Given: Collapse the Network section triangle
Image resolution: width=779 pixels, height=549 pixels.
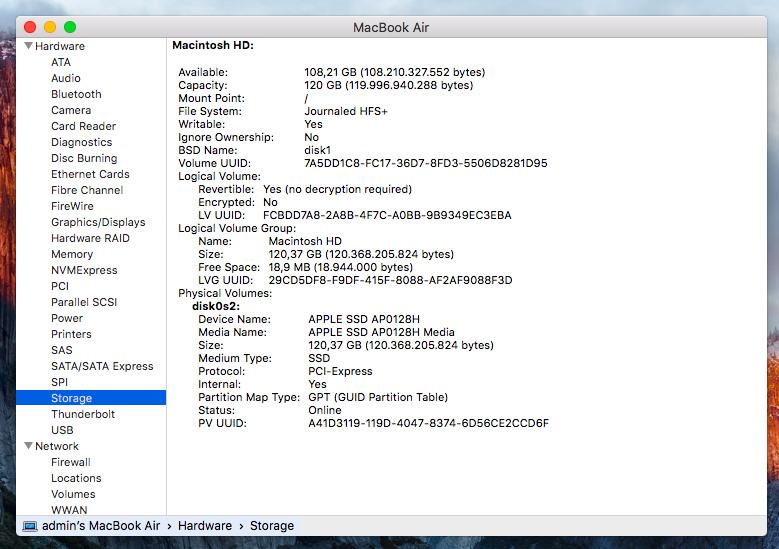Looking at the screenshot, I should click(29, 446).
